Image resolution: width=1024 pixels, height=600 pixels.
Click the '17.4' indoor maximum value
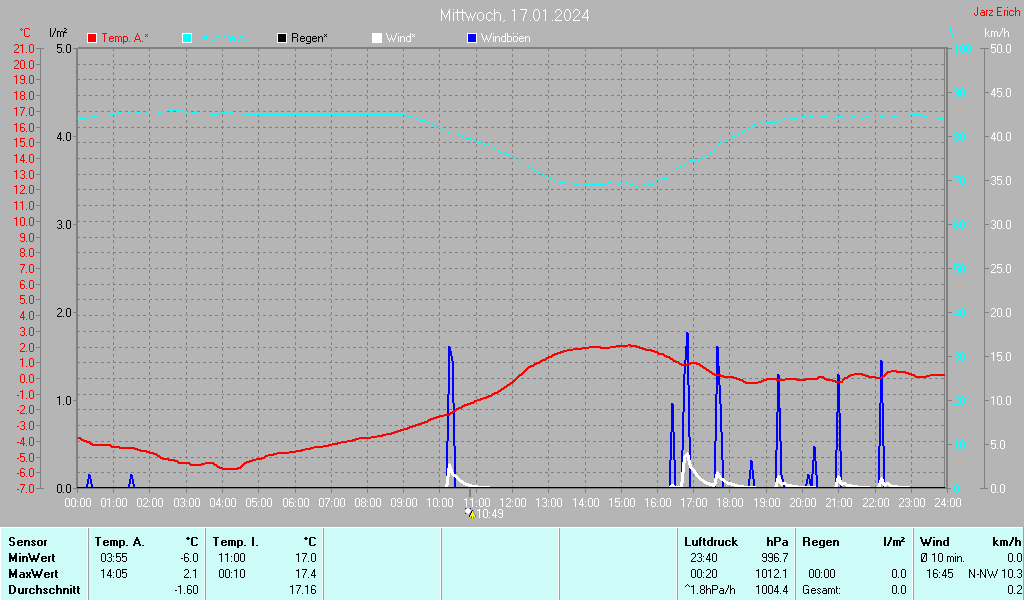coord(306,574)
